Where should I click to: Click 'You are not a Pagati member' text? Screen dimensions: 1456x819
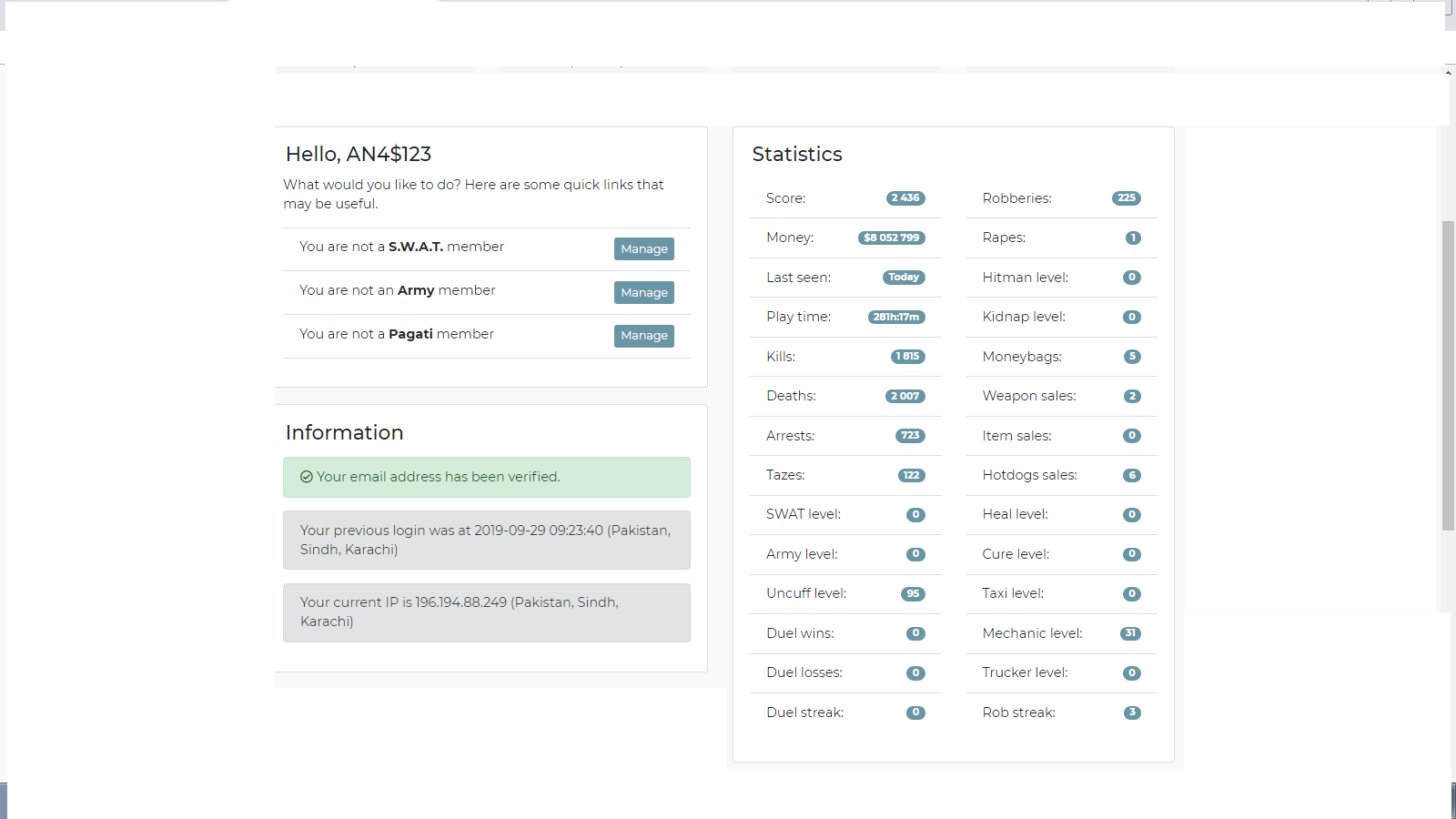(396, 334)
